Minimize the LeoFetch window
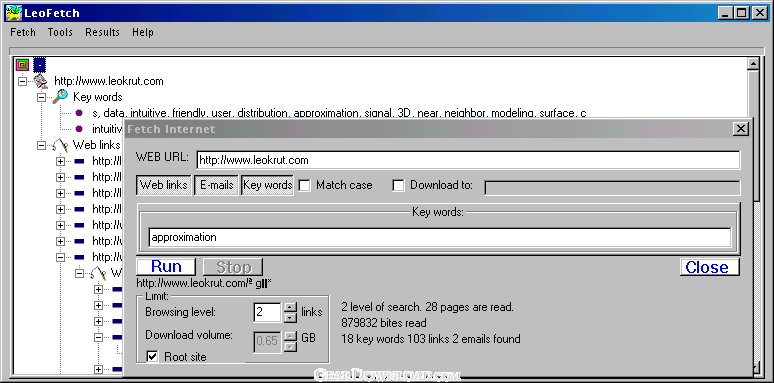Image resolution: width=774 pixels, height=383 pixels. click(x=725, y=13)
